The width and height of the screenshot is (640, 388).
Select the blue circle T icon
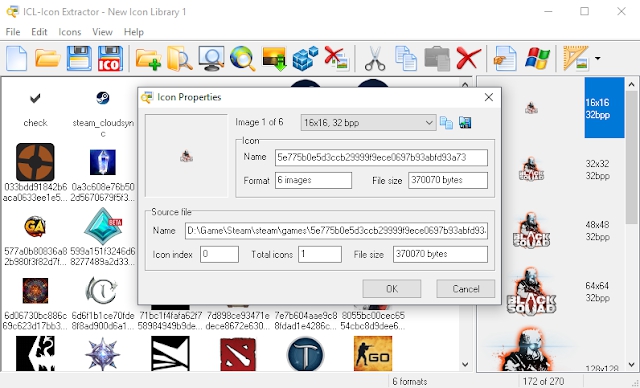(x=305, y=354)
